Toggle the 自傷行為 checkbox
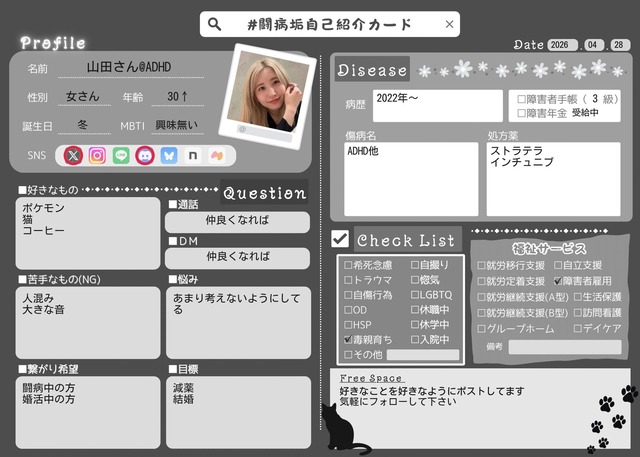 (348, 295)
